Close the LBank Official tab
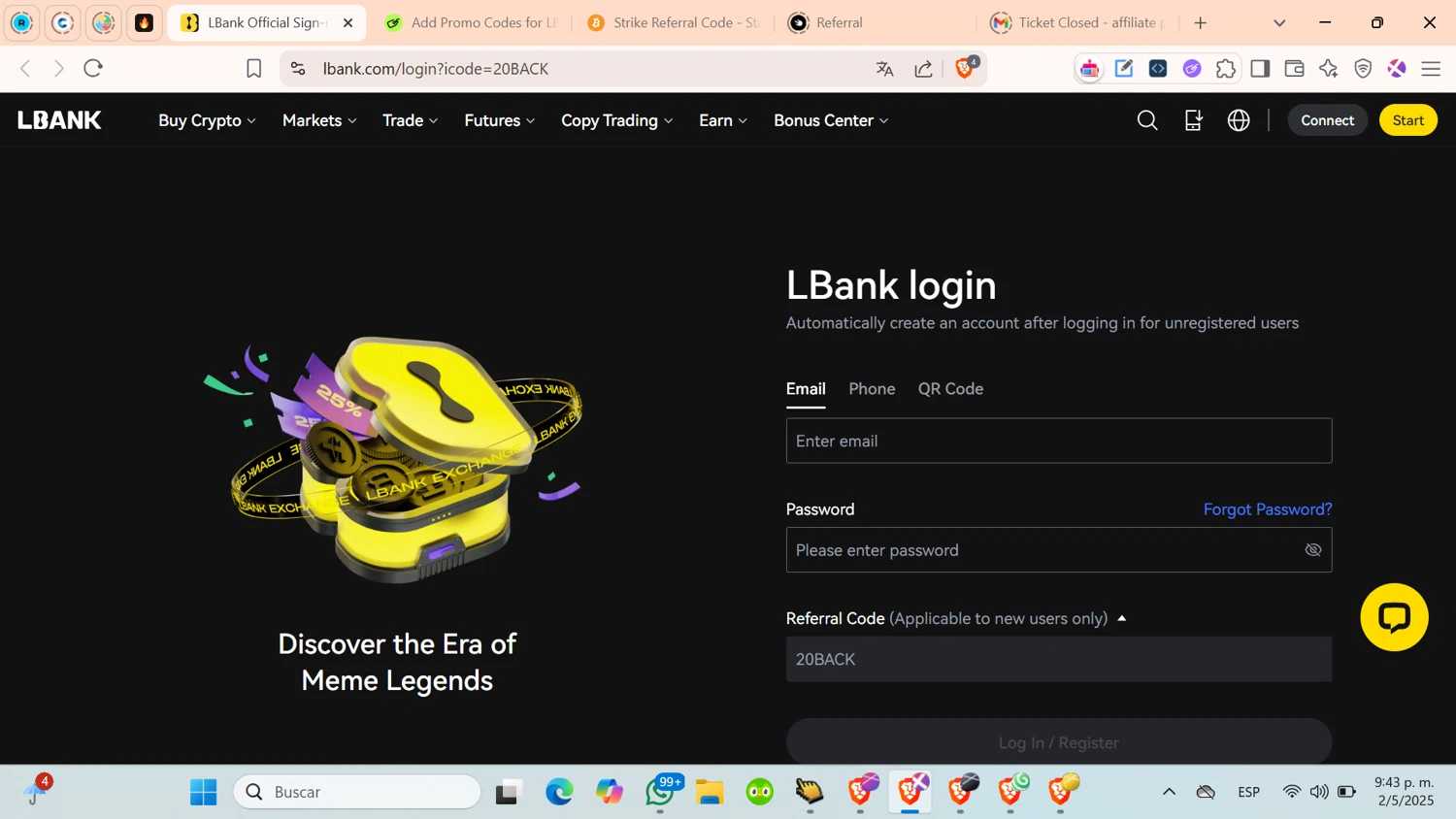Viewport: 1456px width, 819px height. click(347, 22)
